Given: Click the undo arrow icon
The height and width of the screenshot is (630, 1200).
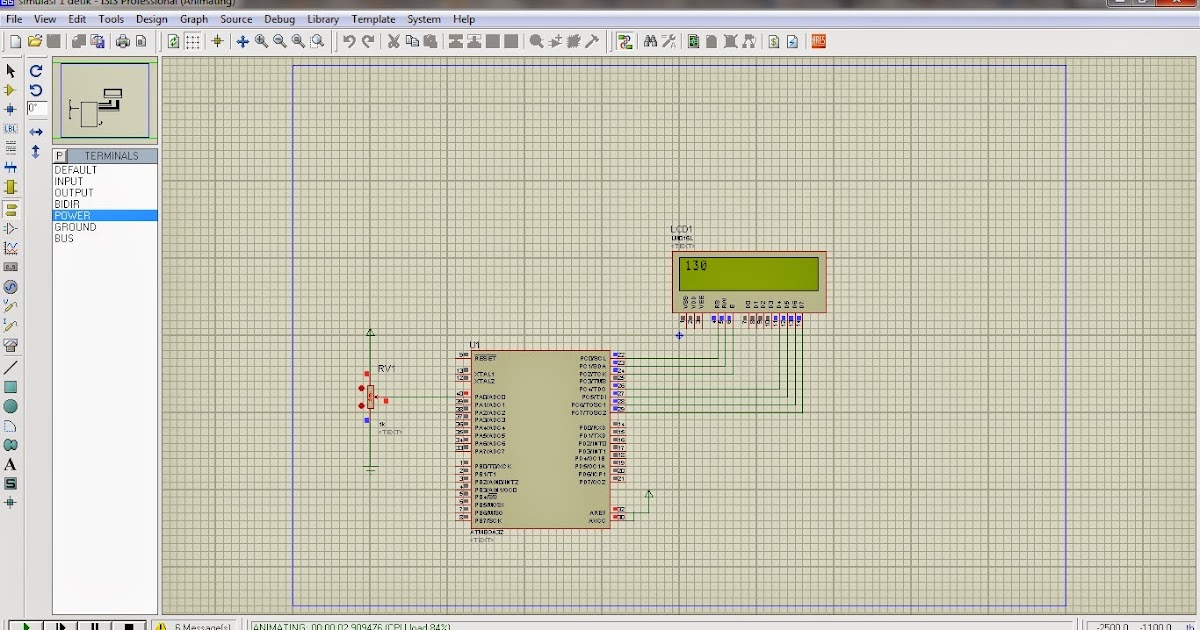Looking at the screenshot, I should (x=349, y=41).
